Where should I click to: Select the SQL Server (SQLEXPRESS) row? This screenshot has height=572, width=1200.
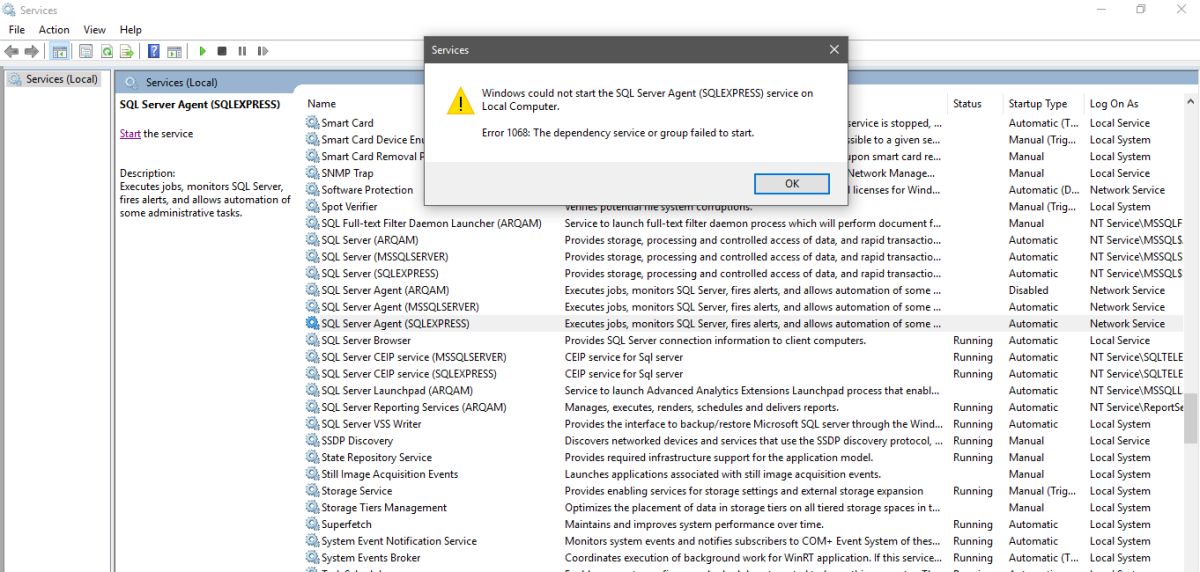(743, 273)
